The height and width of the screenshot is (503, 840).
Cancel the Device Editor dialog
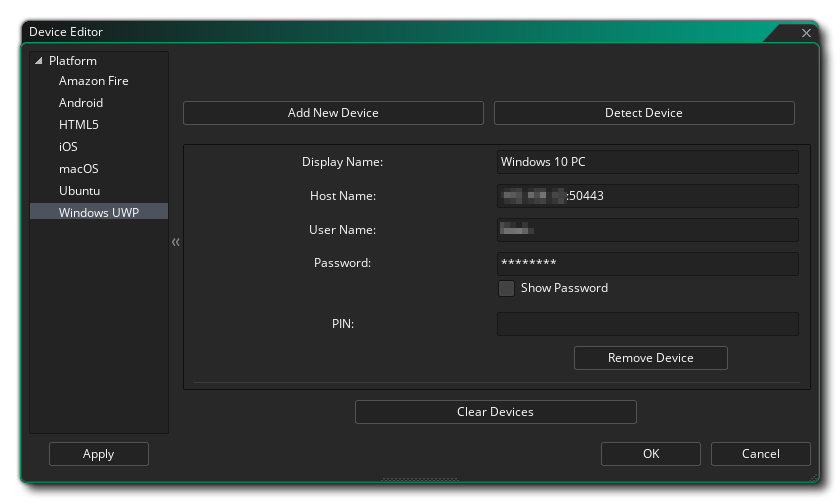pyautogui.click(x=761, y=454)
